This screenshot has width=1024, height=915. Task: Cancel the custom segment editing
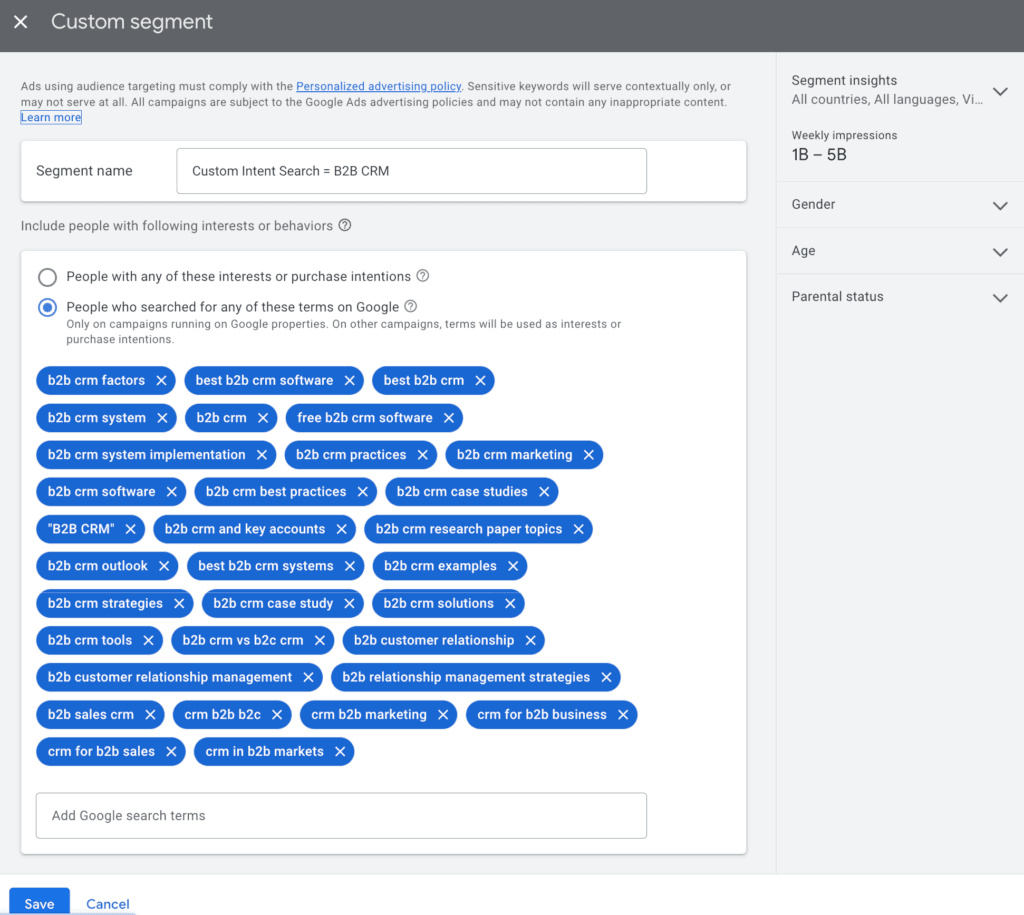(x=108, y=904)
